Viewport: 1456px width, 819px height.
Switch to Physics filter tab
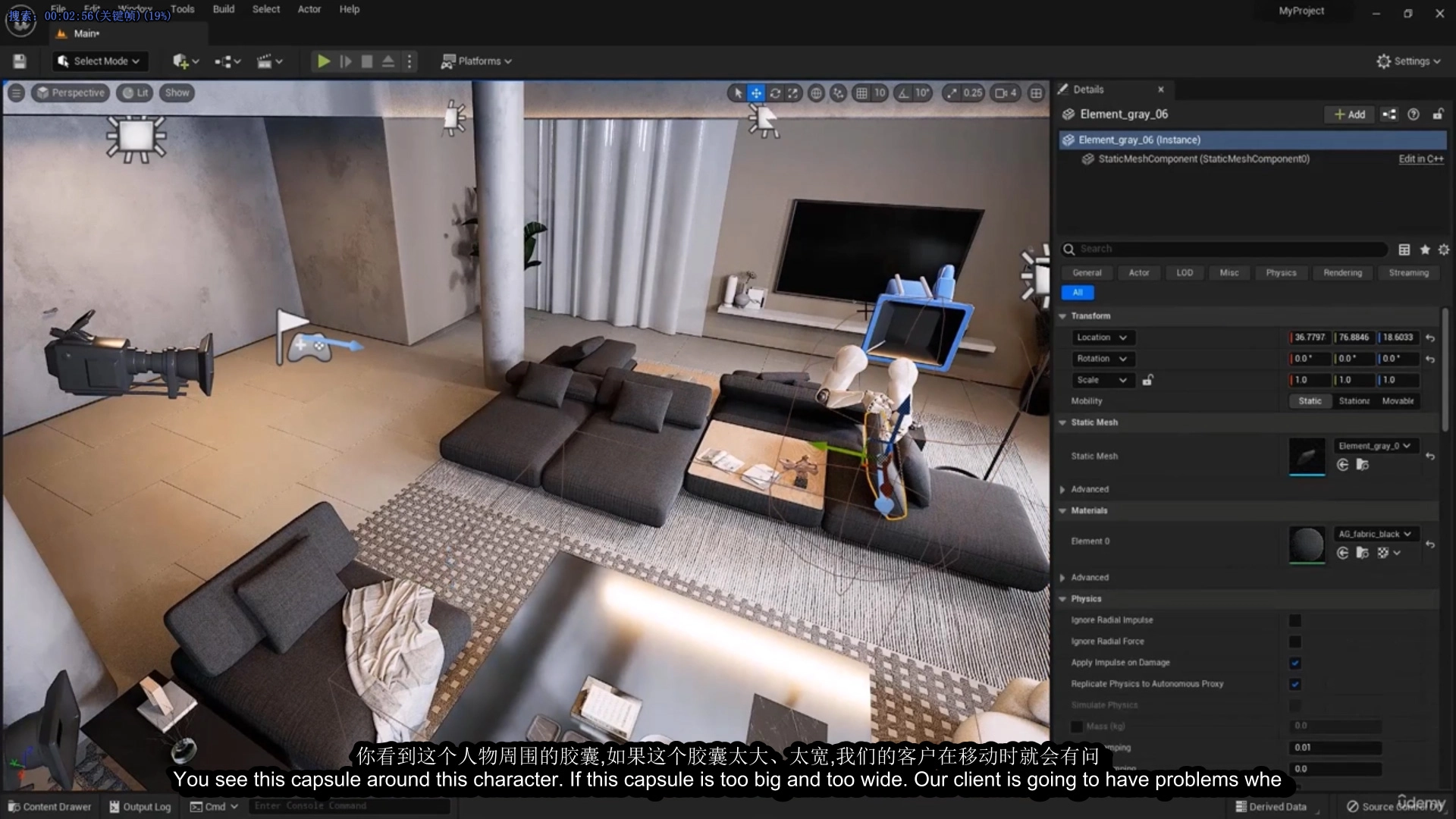(1281, 273)
